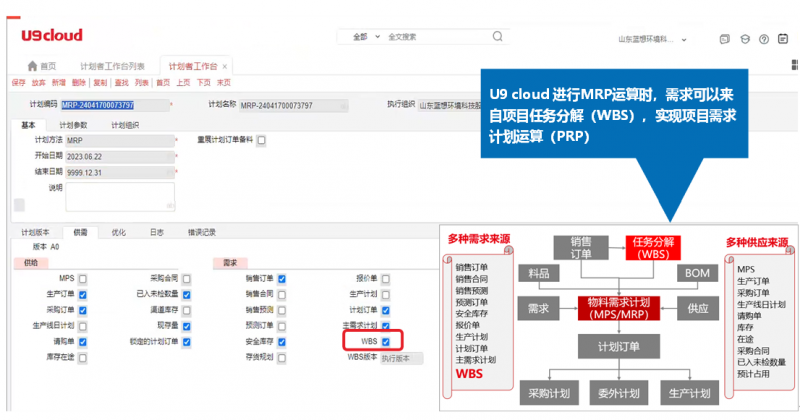Screen dimensions: 800x420
Task: Click the 计划编码 input field
Action: pos(115,105)
